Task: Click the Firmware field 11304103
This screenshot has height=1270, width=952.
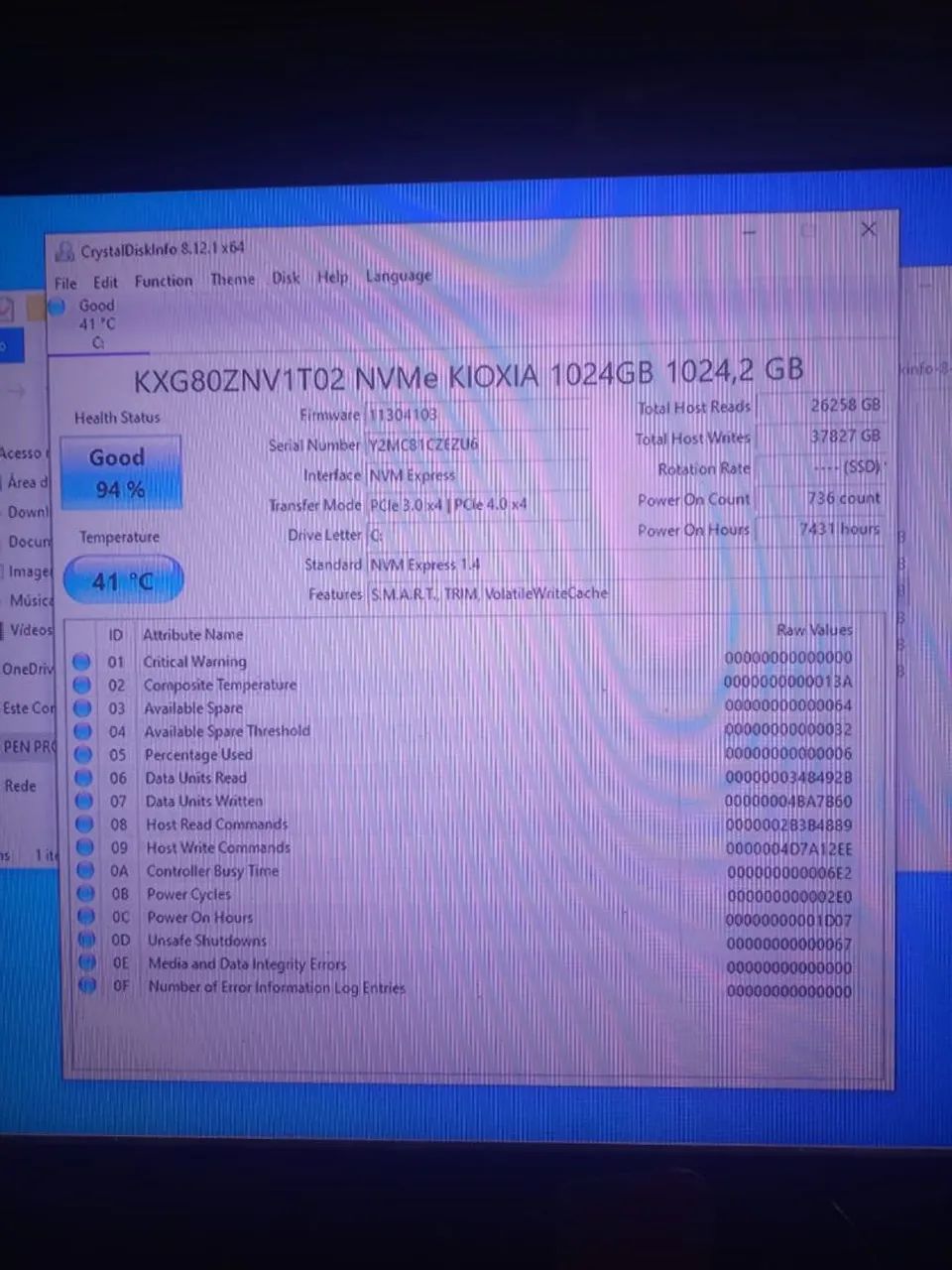Action: [478, 414]
